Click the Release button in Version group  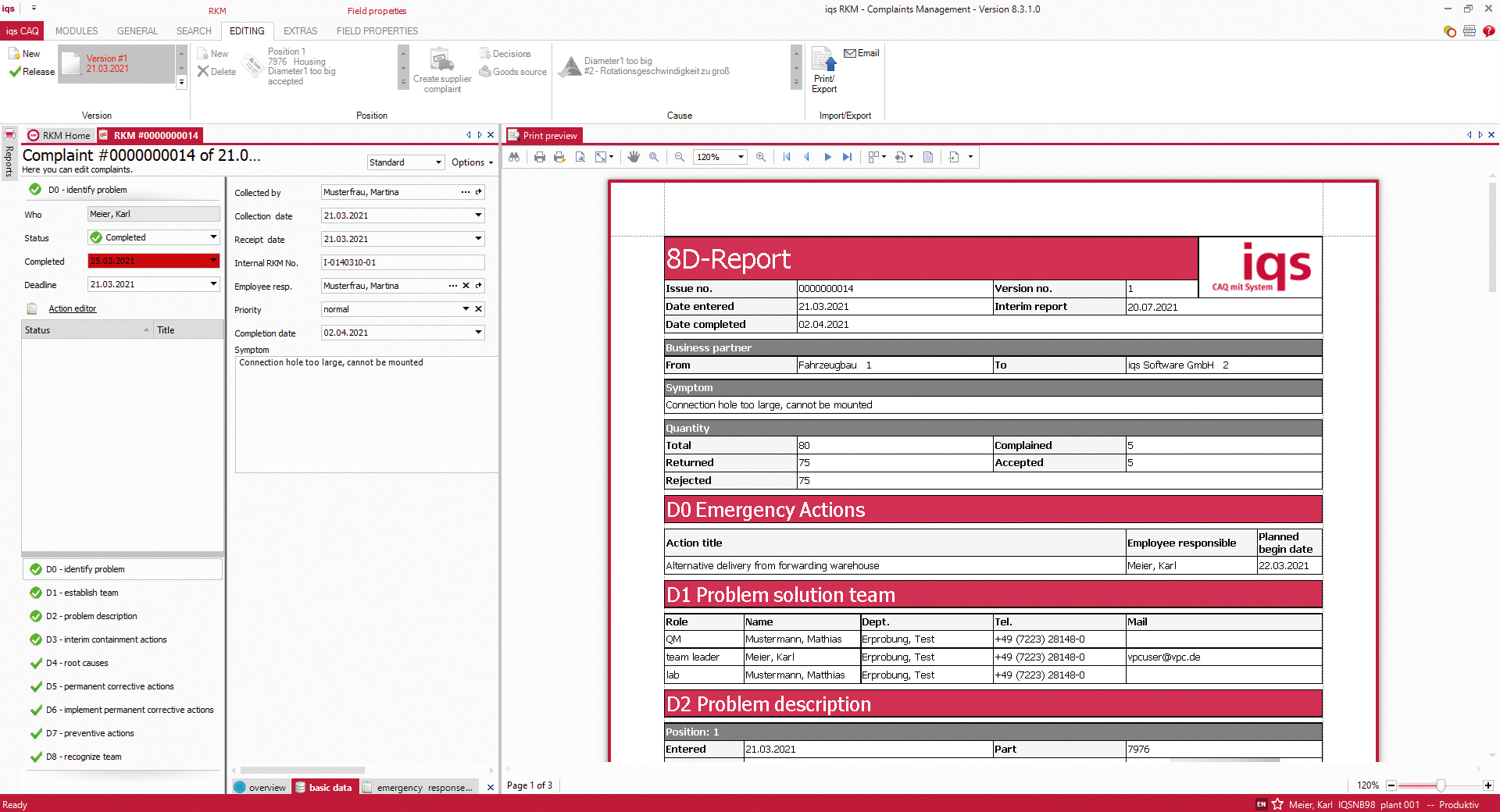pyautogui.click(x=32, y=72)
